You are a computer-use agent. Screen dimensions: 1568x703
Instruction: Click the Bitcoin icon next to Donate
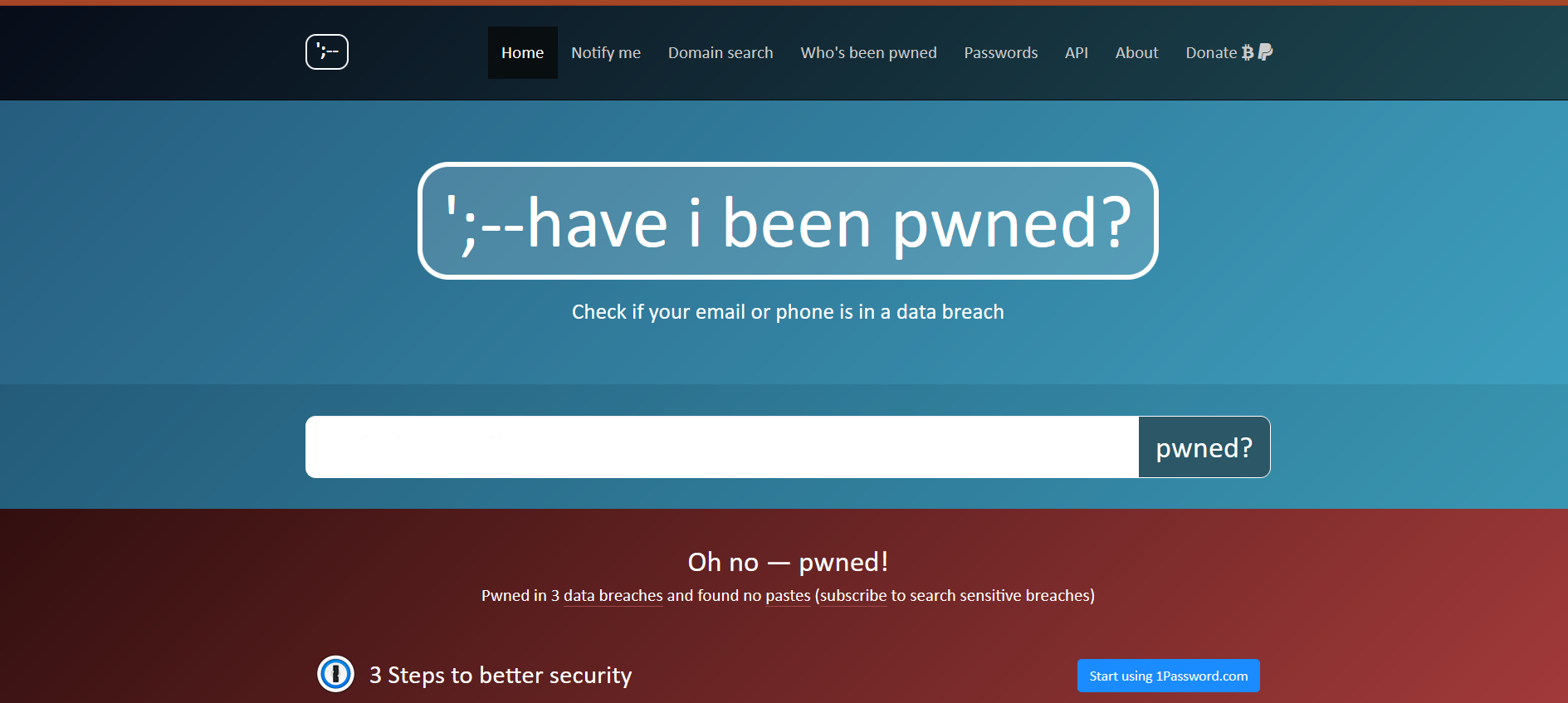coord(1248,52)
